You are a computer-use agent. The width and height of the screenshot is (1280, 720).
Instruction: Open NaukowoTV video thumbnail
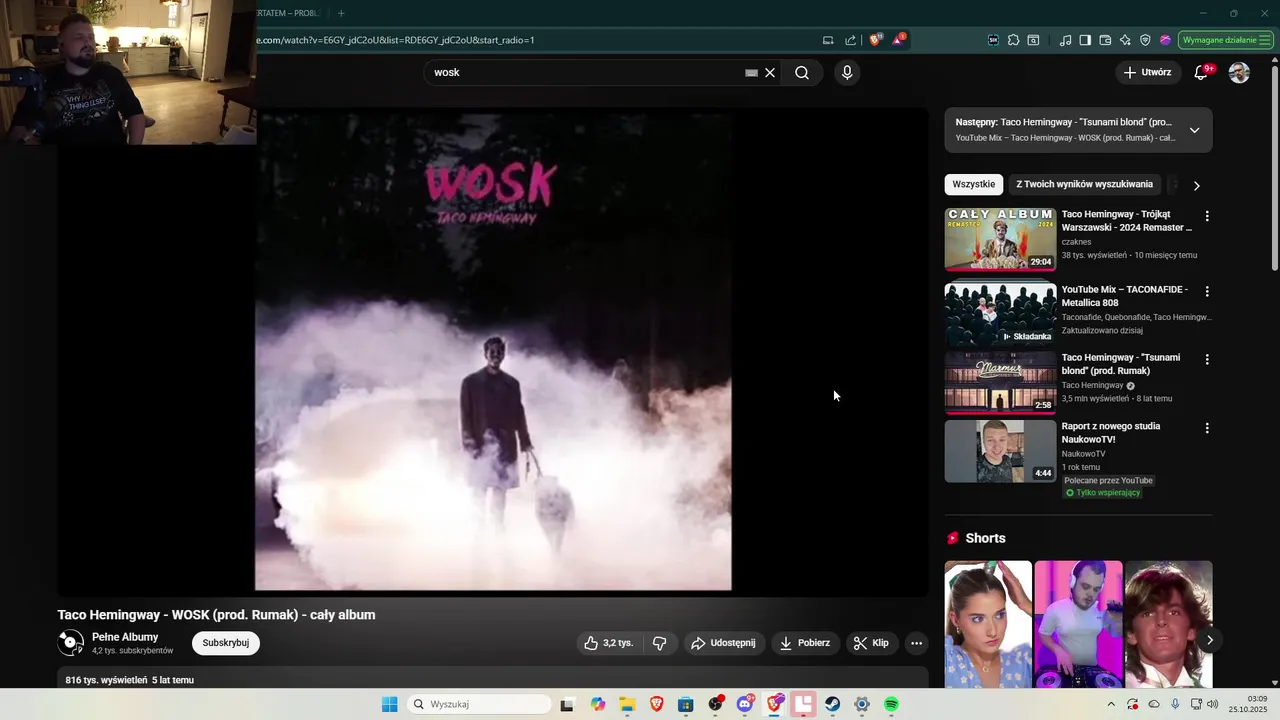1000,451
